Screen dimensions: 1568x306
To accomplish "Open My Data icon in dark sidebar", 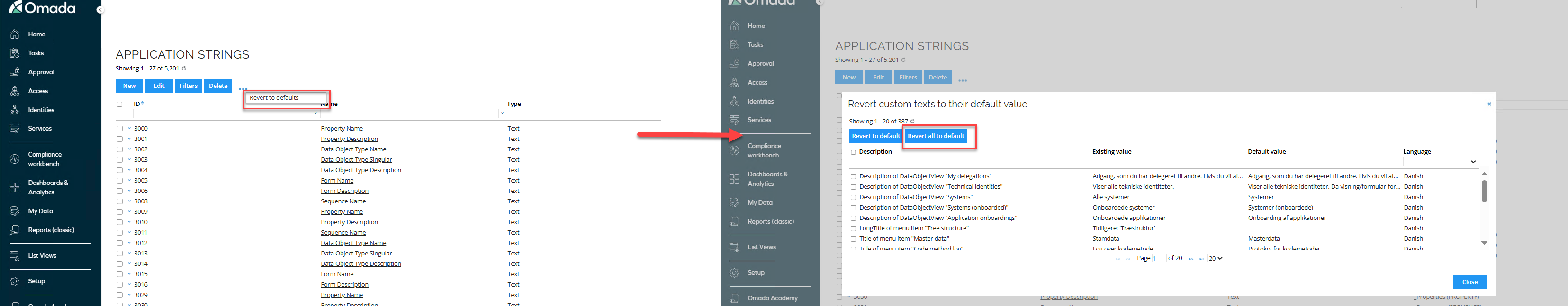I will (x=15, y=211).
